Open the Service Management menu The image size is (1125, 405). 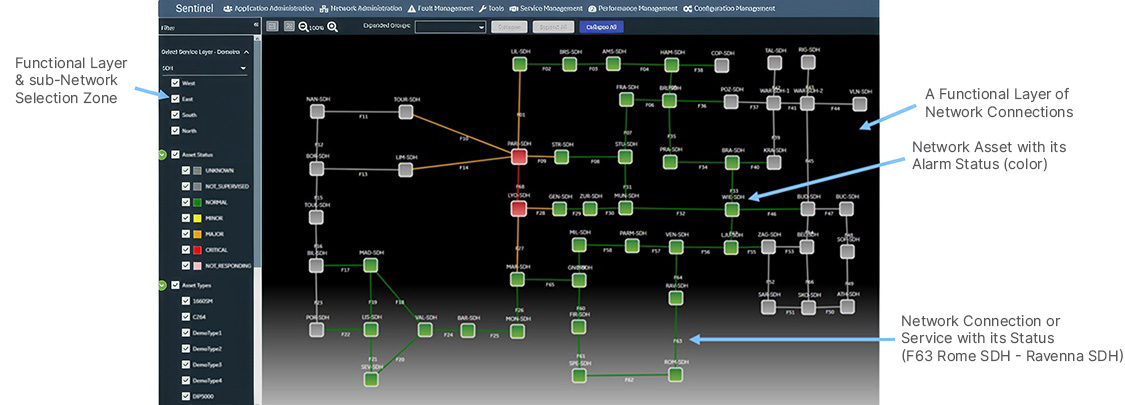[546, 9]
